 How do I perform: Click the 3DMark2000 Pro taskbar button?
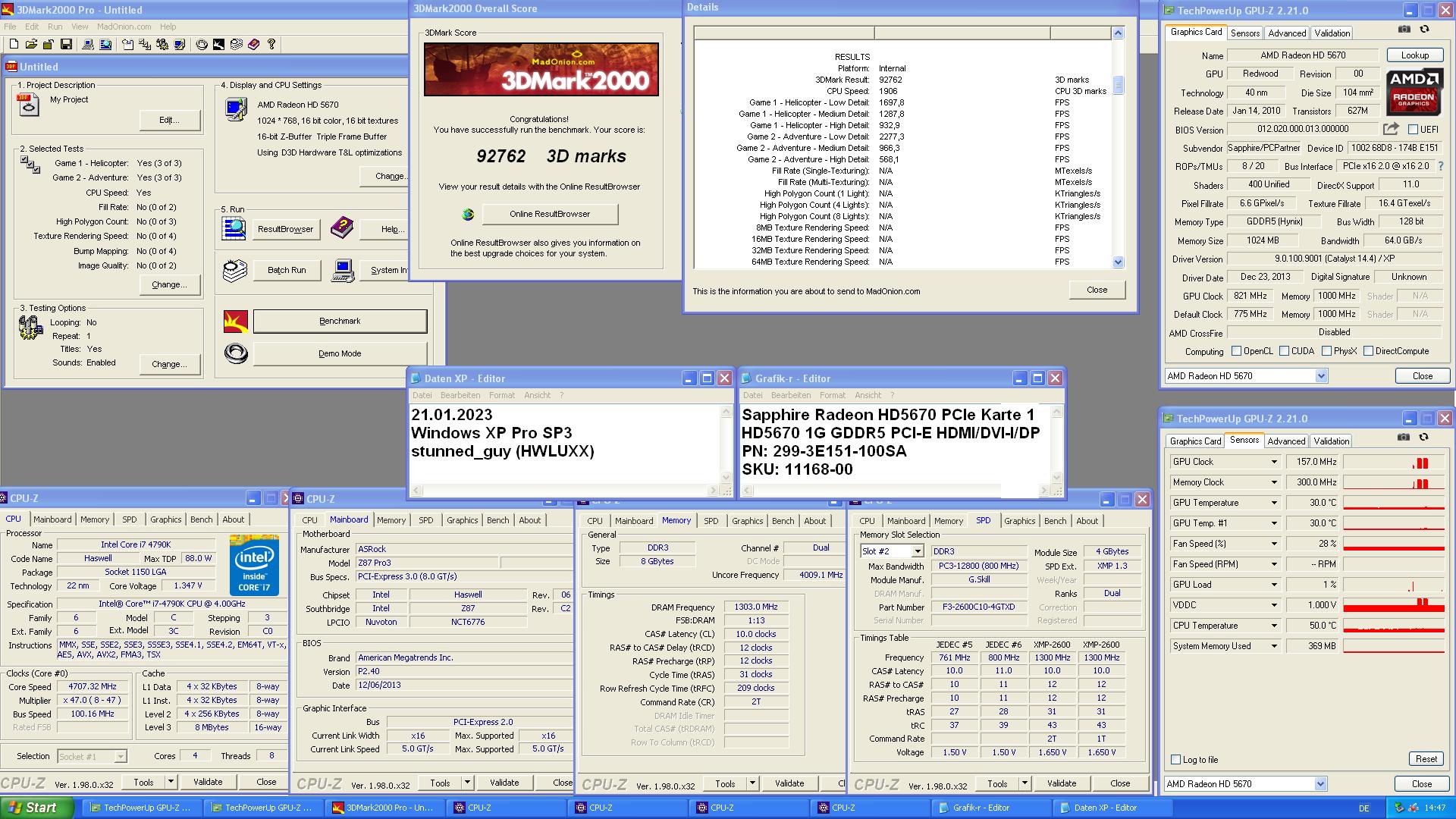(x=384, y=808)
